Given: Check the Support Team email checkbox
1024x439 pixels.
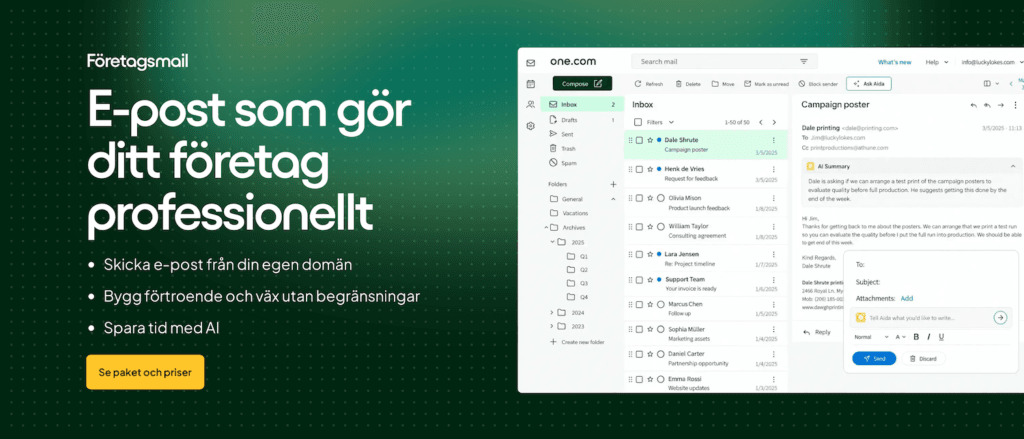Looking at the screenshot, I should coord(639,279).
